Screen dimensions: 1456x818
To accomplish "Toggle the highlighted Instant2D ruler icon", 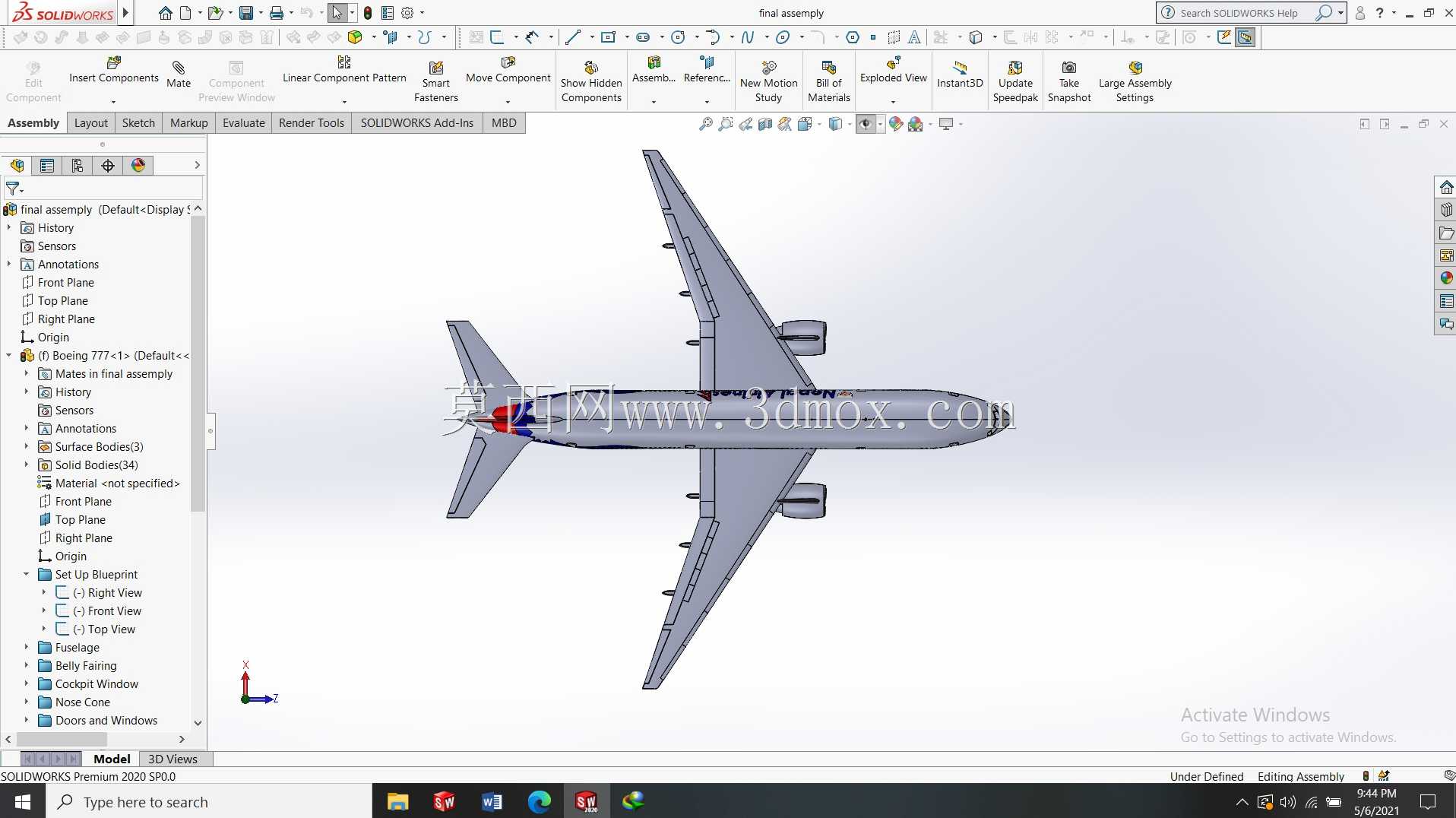I will pos(1246,37).
